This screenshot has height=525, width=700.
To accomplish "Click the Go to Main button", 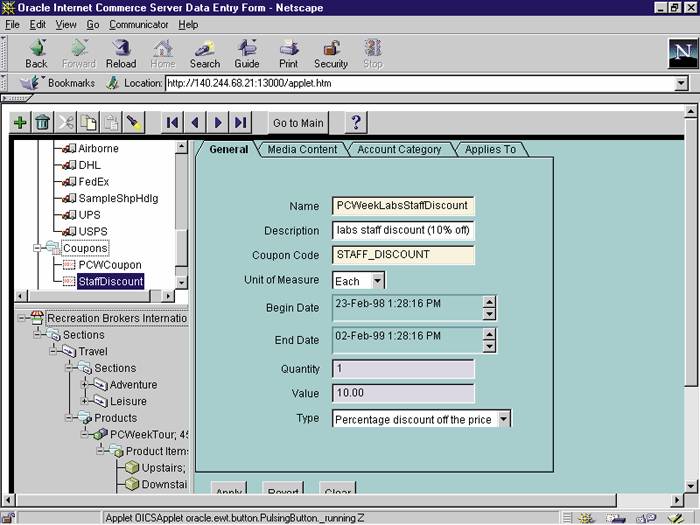I will coord(298,123).
